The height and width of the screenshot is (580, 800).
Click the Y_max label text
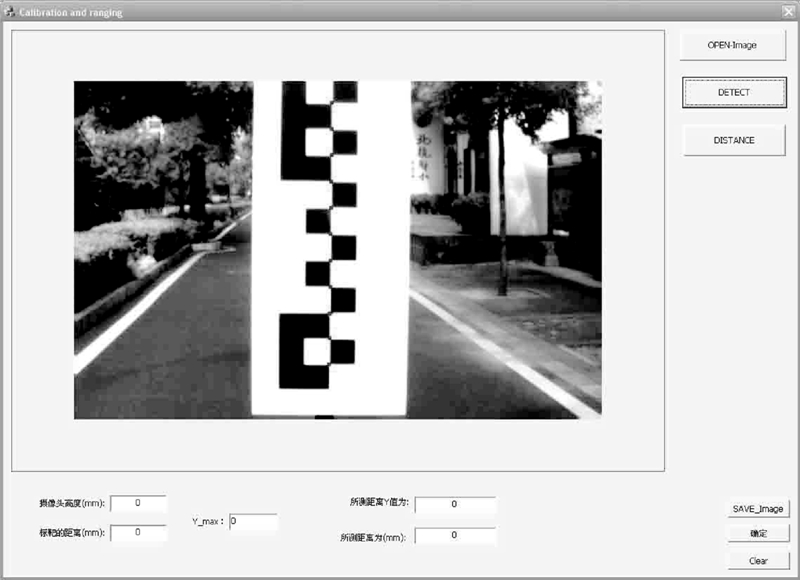tap(208, 522)
